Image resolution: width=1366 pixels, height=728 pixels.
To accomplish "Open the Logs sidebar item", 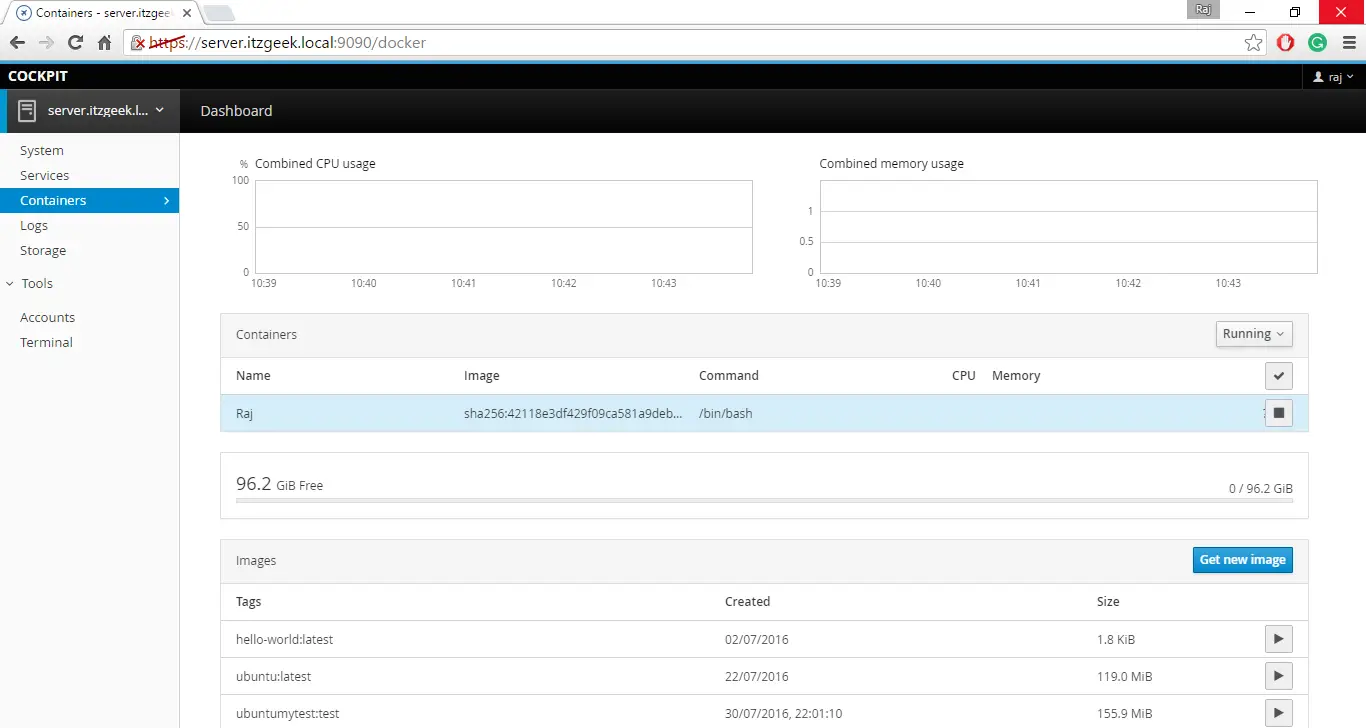I will (34, 226).
